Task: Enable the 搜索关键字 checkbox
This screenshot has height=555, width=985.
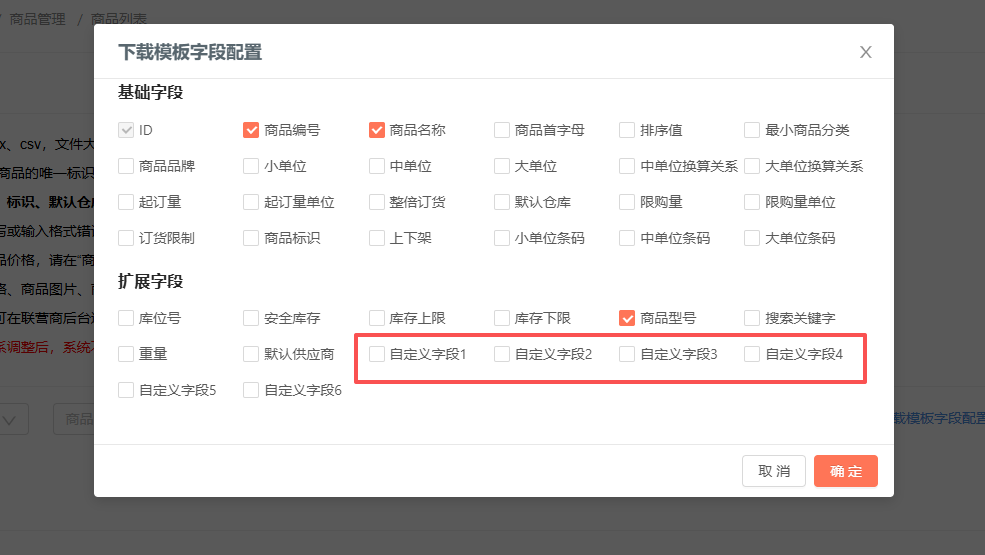Action: click(x=751, y=318)
